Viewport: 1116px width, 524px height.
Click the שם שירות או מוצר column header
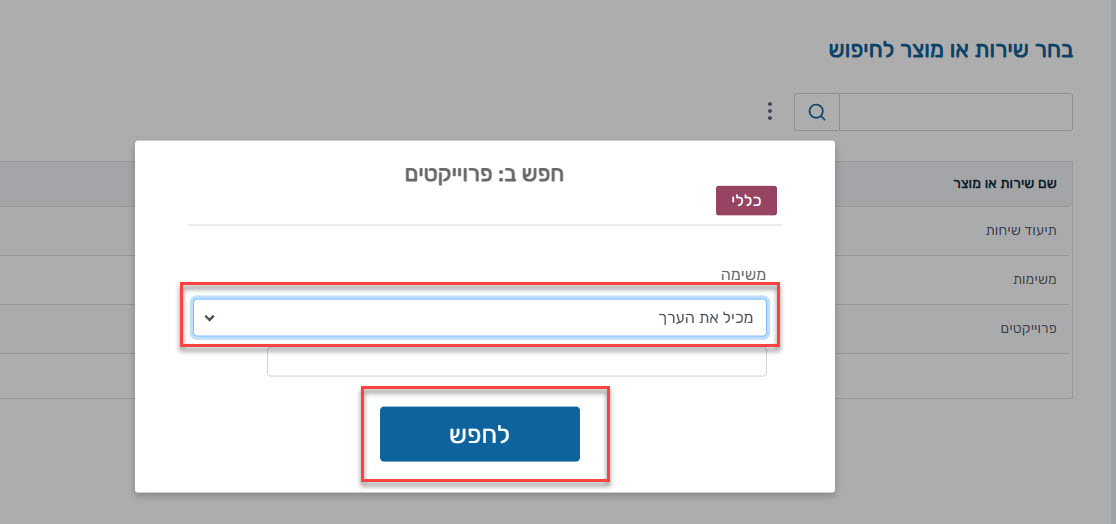[1004, 184]
